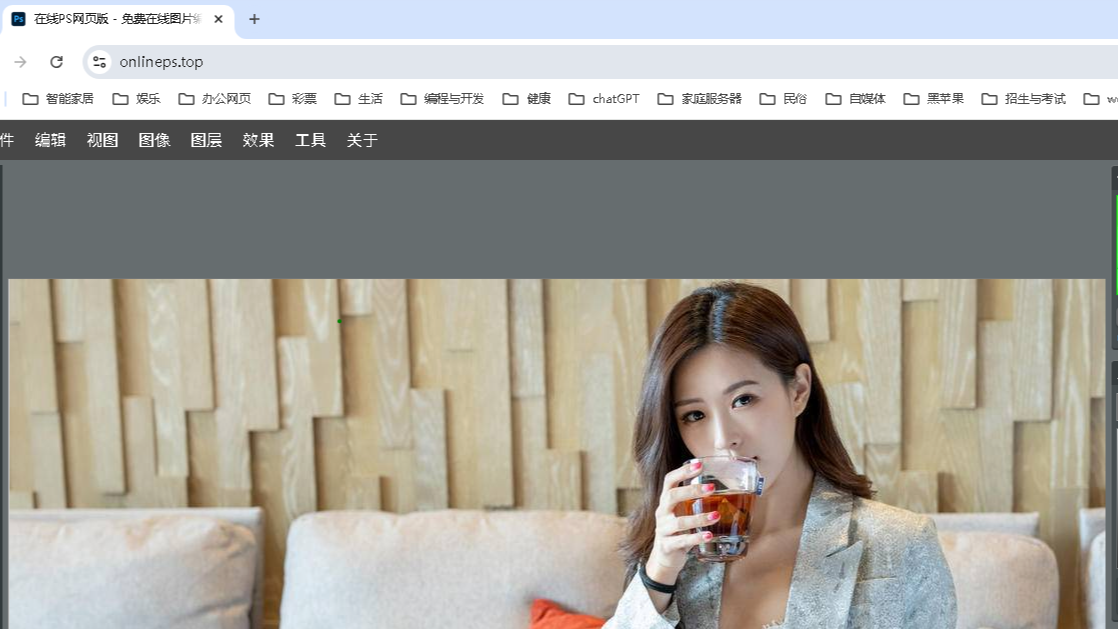The height and width of the screenshot is (629, 1118).
Task: Click the forward navigation arrow
Action: pyautogui.click(x=20, y=61)
